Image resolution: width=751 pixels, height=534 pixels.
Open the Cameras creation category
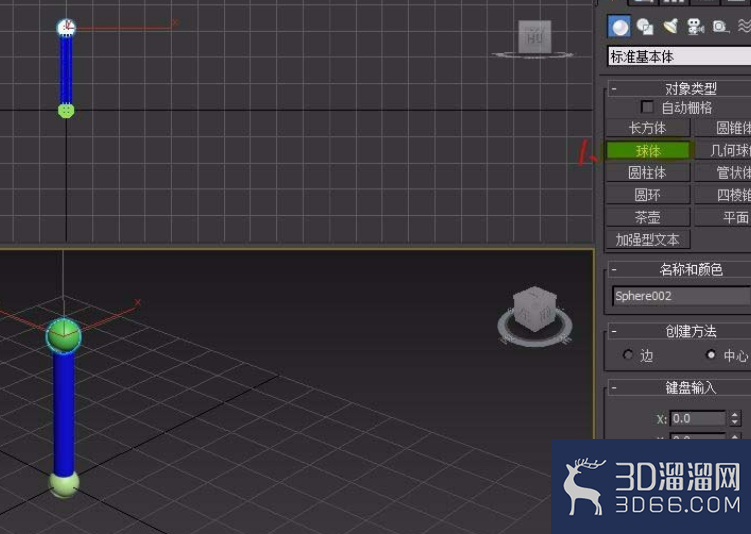pyautogui.click(x=695, y=26)
